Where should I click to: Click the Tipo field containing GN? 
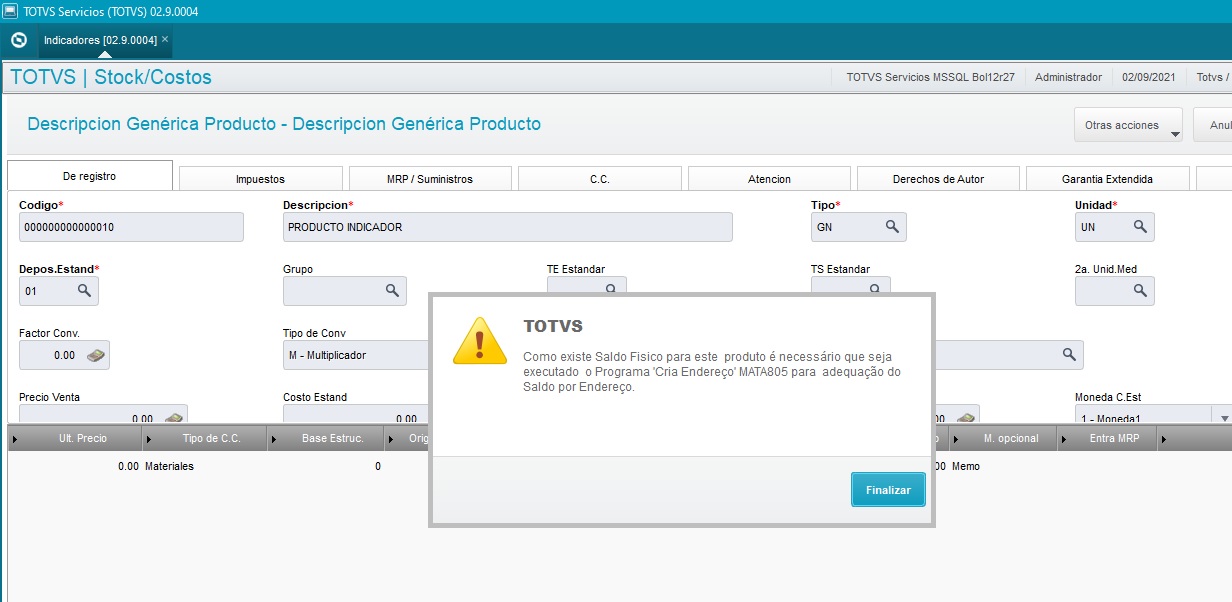click(x=858, y=227)
